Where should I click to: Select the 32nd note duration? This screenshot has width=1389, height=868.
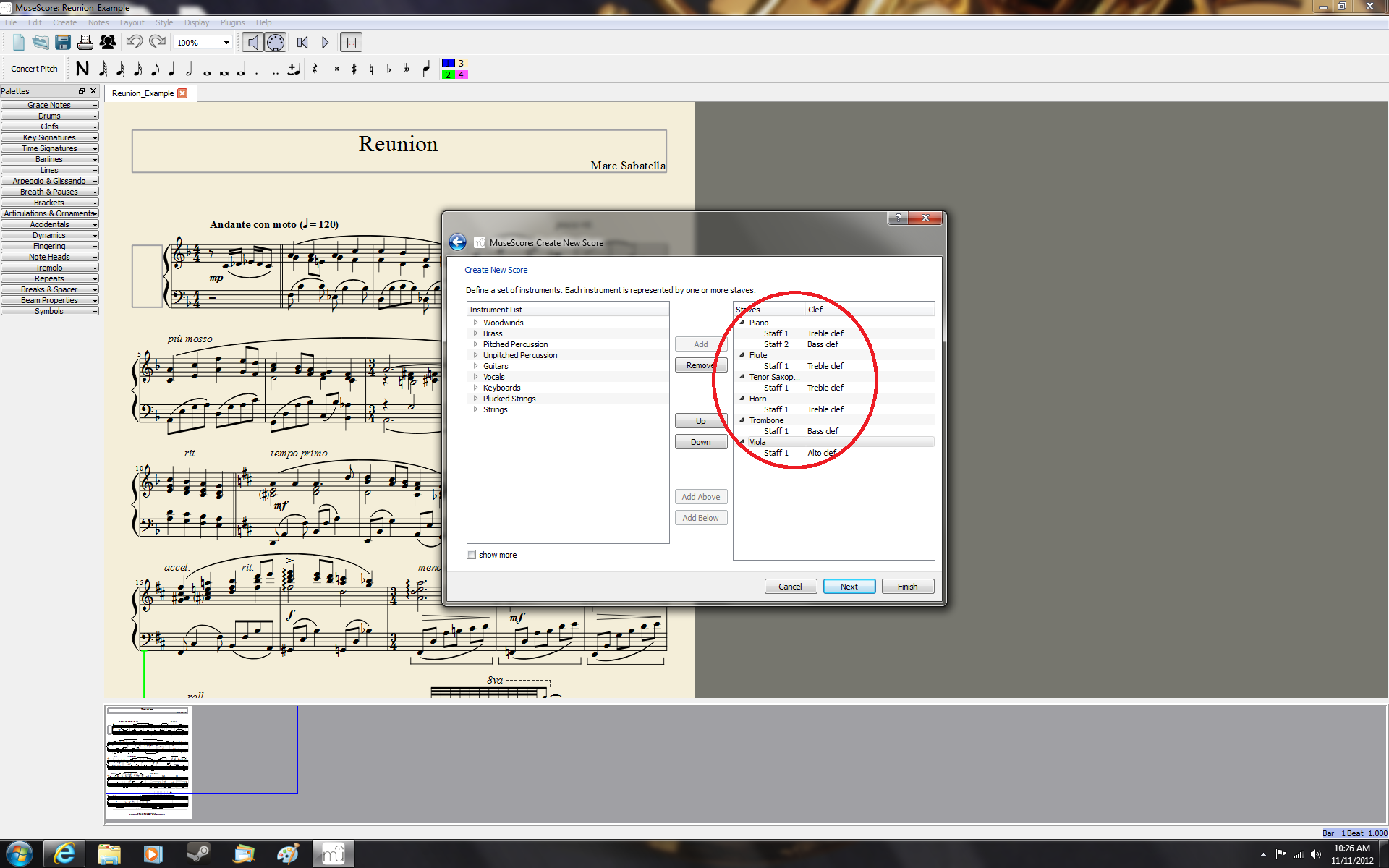(120, 69)
